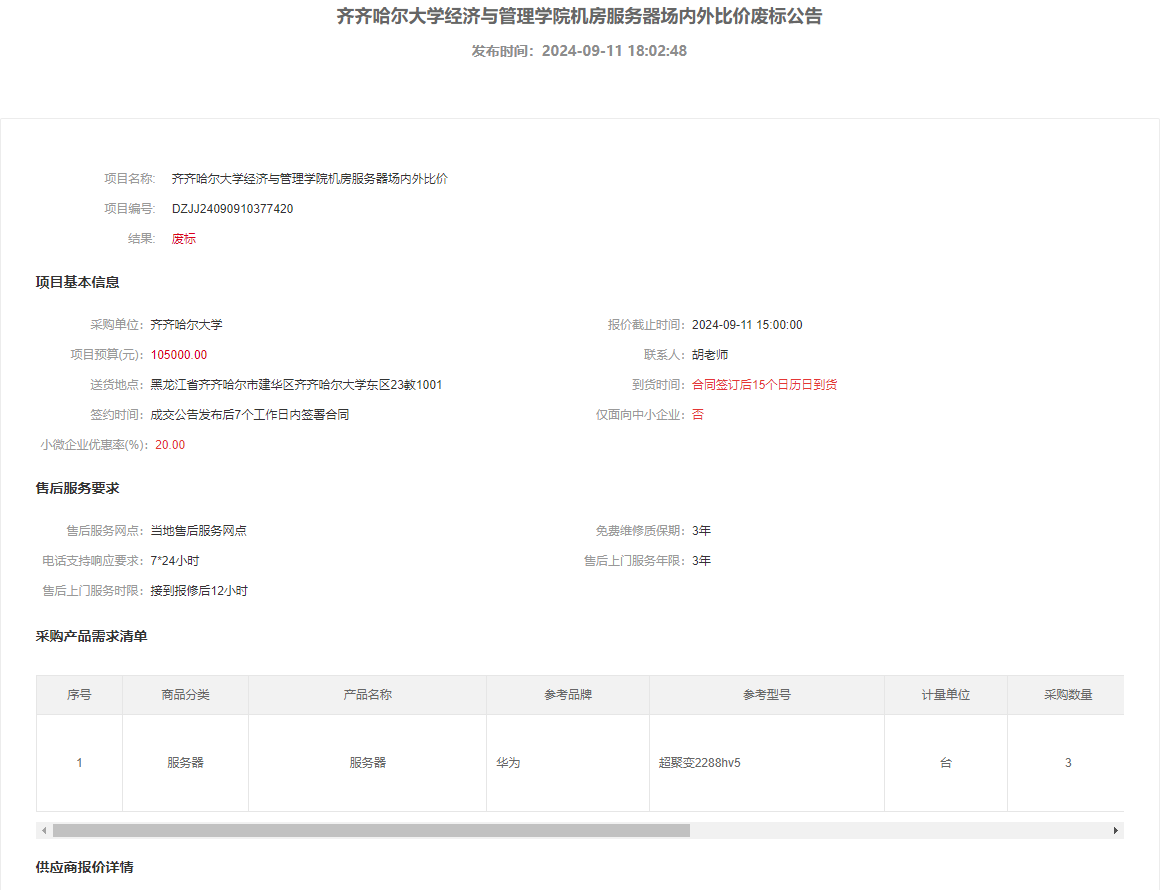
Task: Click the 商品分类 column header
Action: pyautogui.click(x=185, y=695)
